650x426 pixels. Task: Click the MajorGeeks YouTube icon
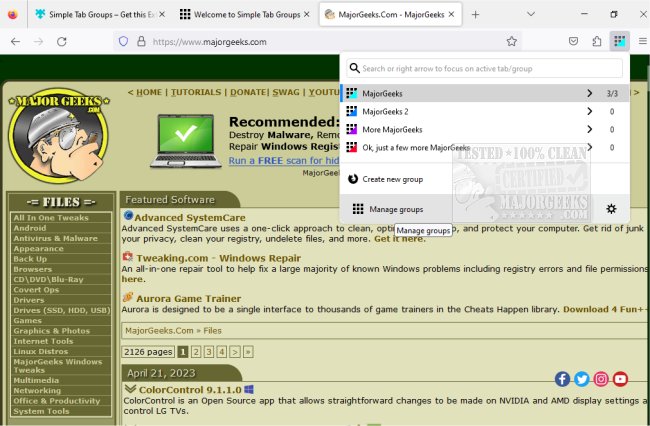pyautogui.click(x=620, y=379)
